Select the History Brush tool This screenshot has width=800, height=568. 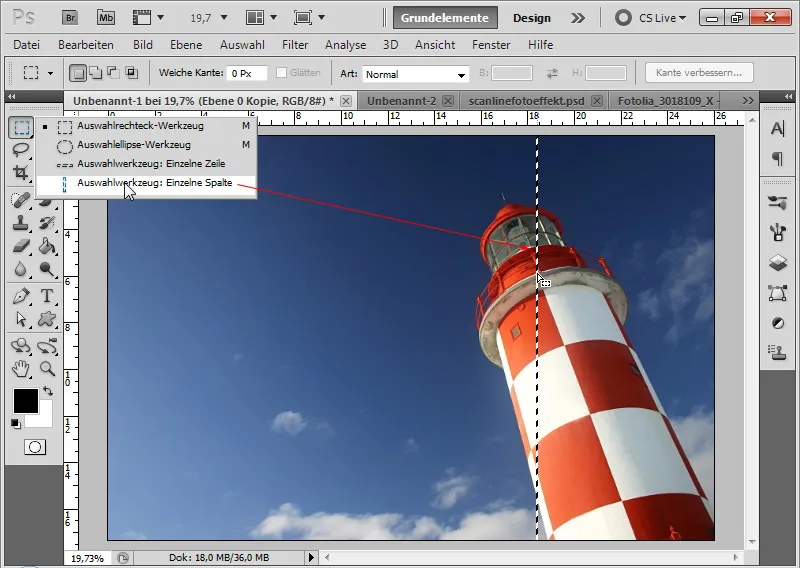point(47,223)
